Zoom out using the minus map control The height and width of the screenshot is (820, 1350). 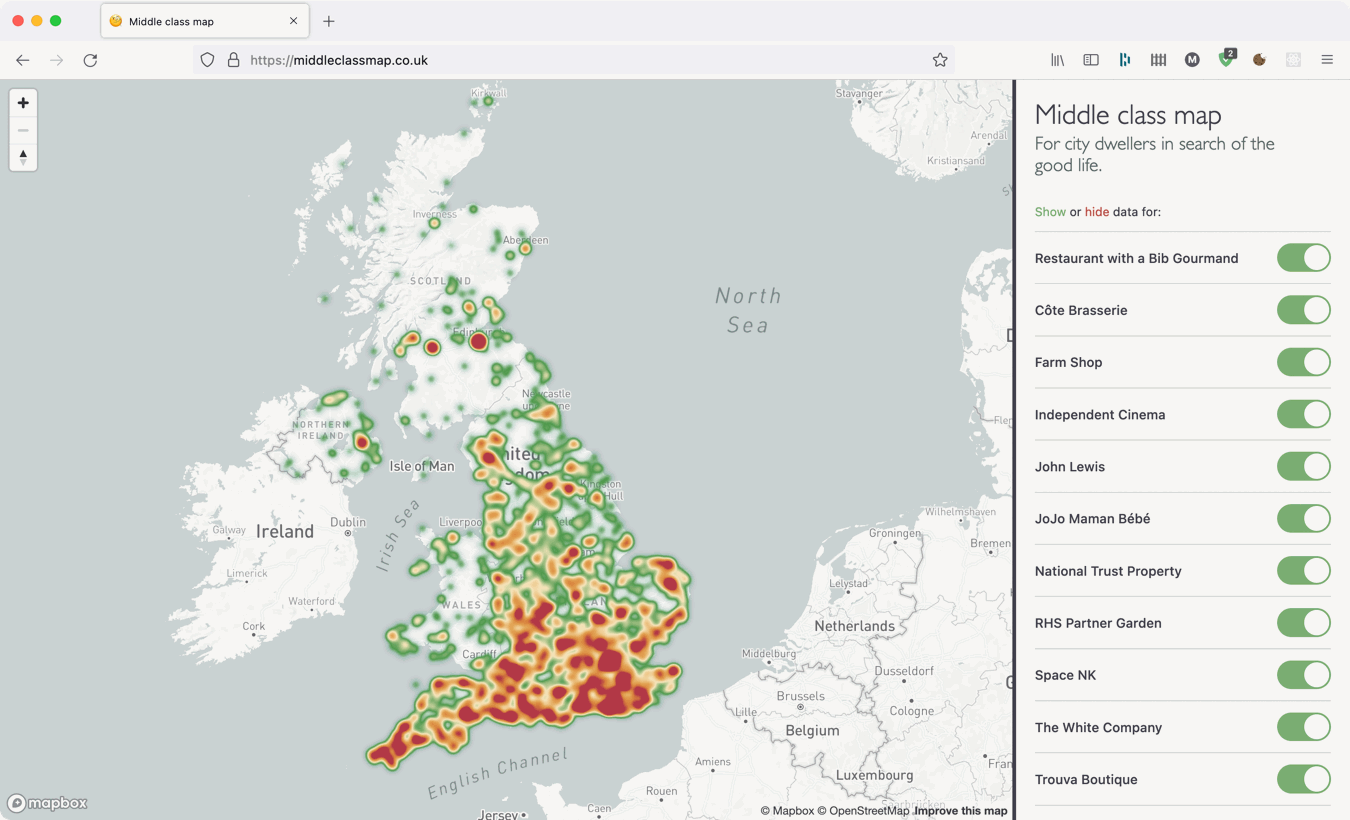[x=22, y=129]
